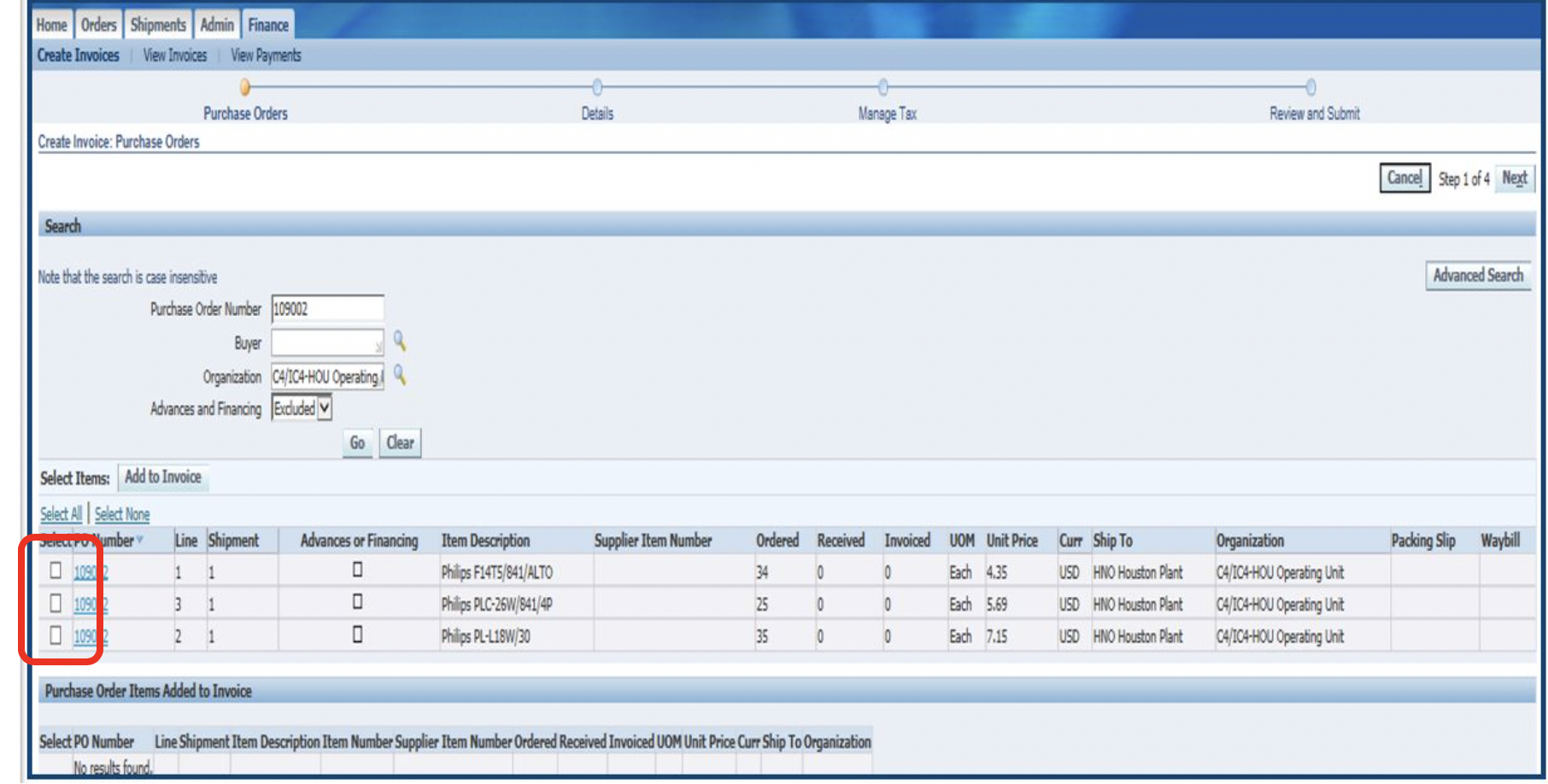This screenshot has width=1548, height=784.
Task: Sort by PO Number column arrow
Action: pyautogui.click(x=139, y=541)
